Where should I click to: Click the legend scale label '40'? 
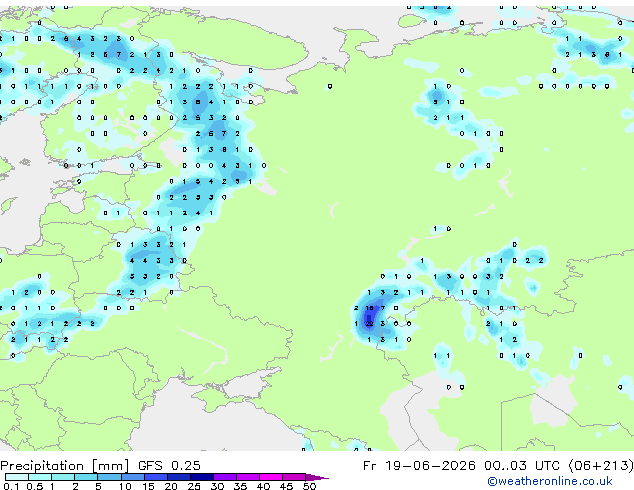[x=263, y=486]
